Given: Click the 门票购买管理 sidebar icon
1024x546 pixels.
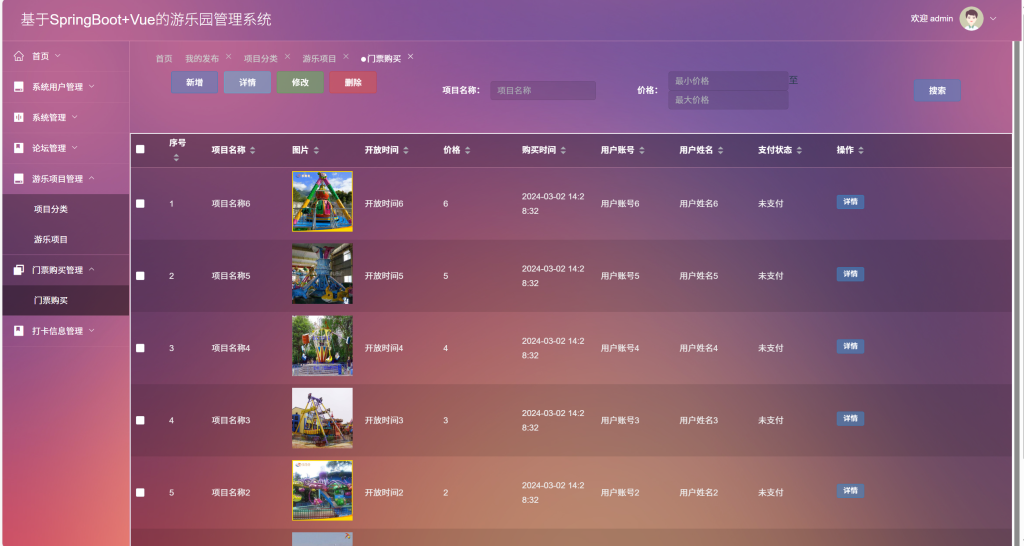Looking at the screenshot, I should tap(19, 270).
